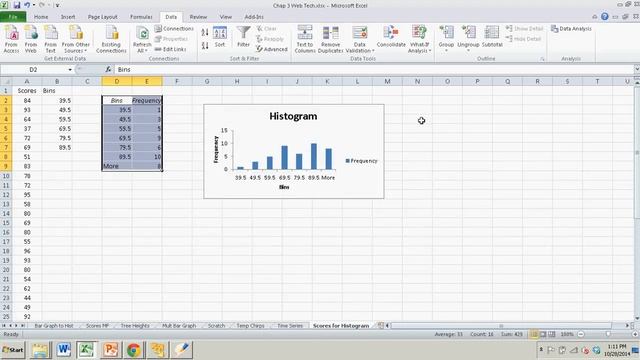This screenshot has width=640, height=360.
Task: Switch to View ribbon tab
Action: tap(225, 17)
